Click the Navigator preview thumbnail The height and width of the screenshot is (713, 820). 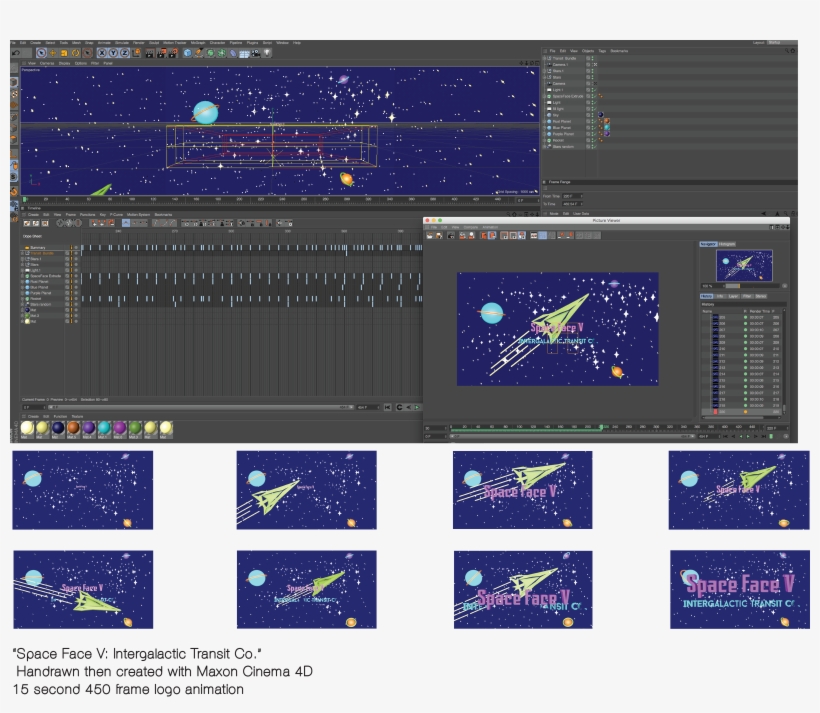point(744,266)
